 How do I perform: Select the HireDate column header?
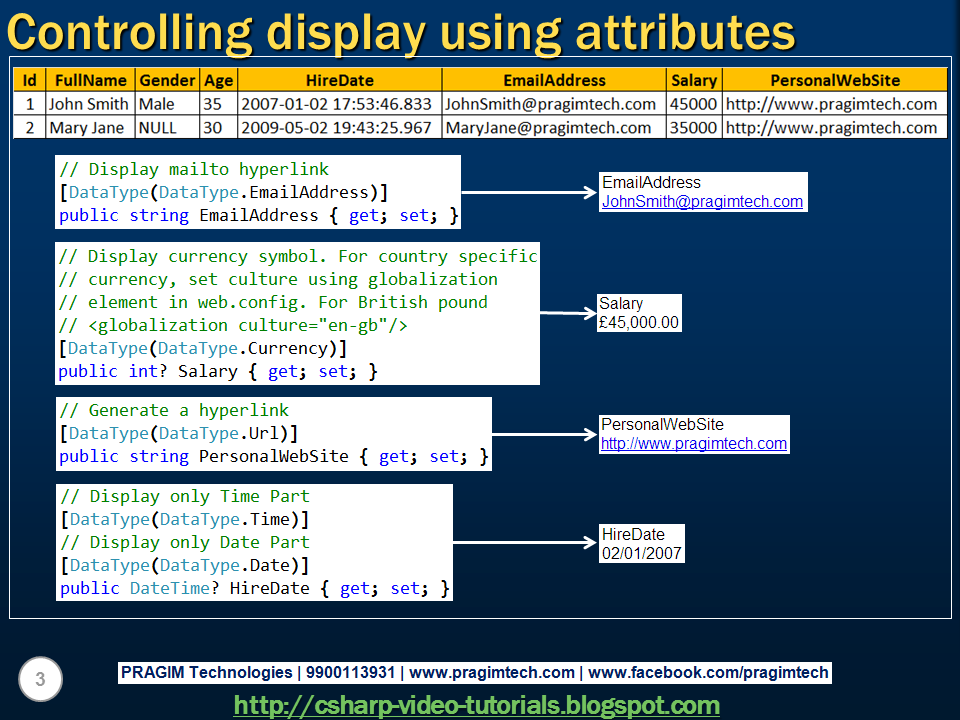click(340, 80)
